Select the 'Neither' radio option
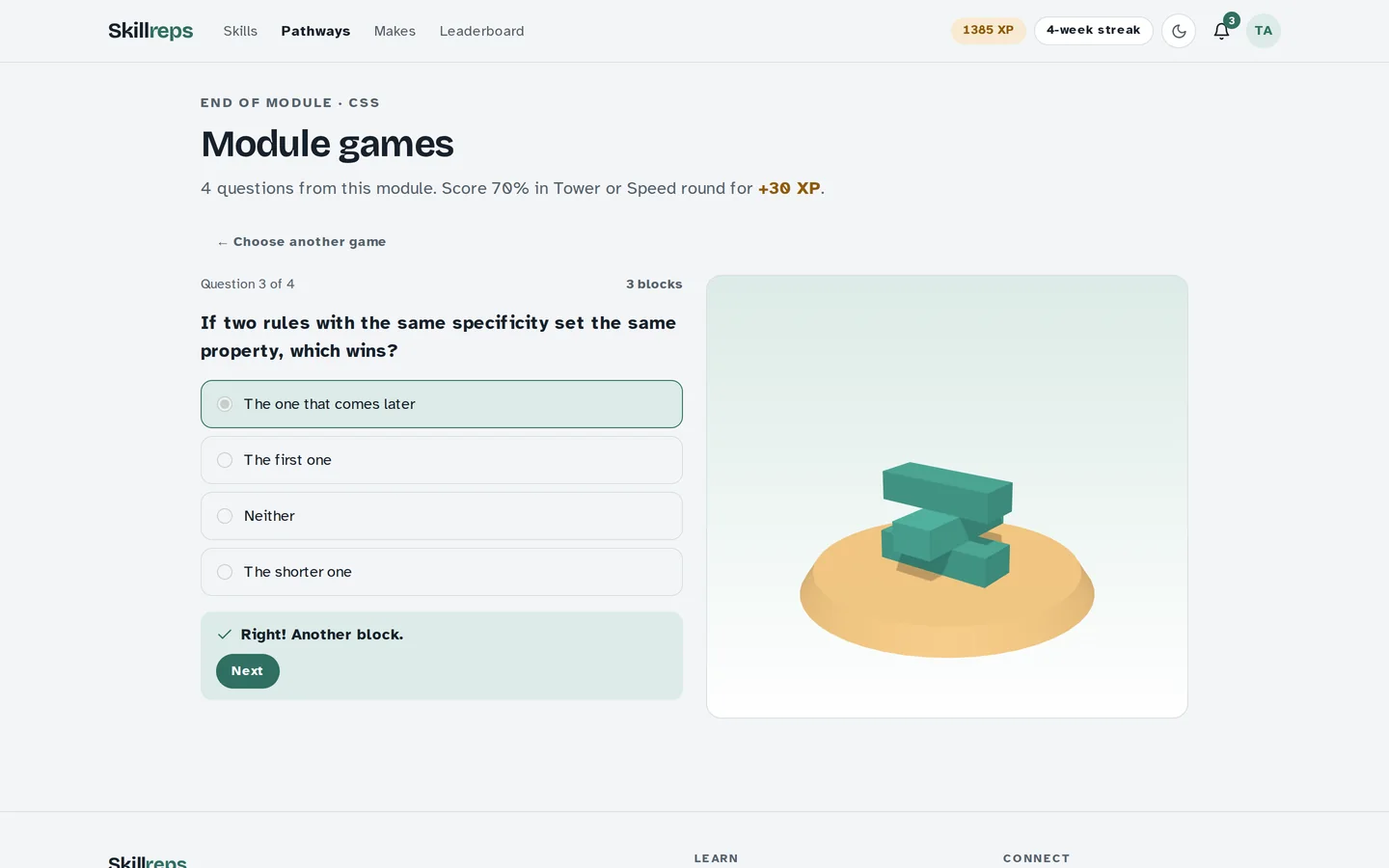This screenshot has height=868, width=1389. coord(442,516)
